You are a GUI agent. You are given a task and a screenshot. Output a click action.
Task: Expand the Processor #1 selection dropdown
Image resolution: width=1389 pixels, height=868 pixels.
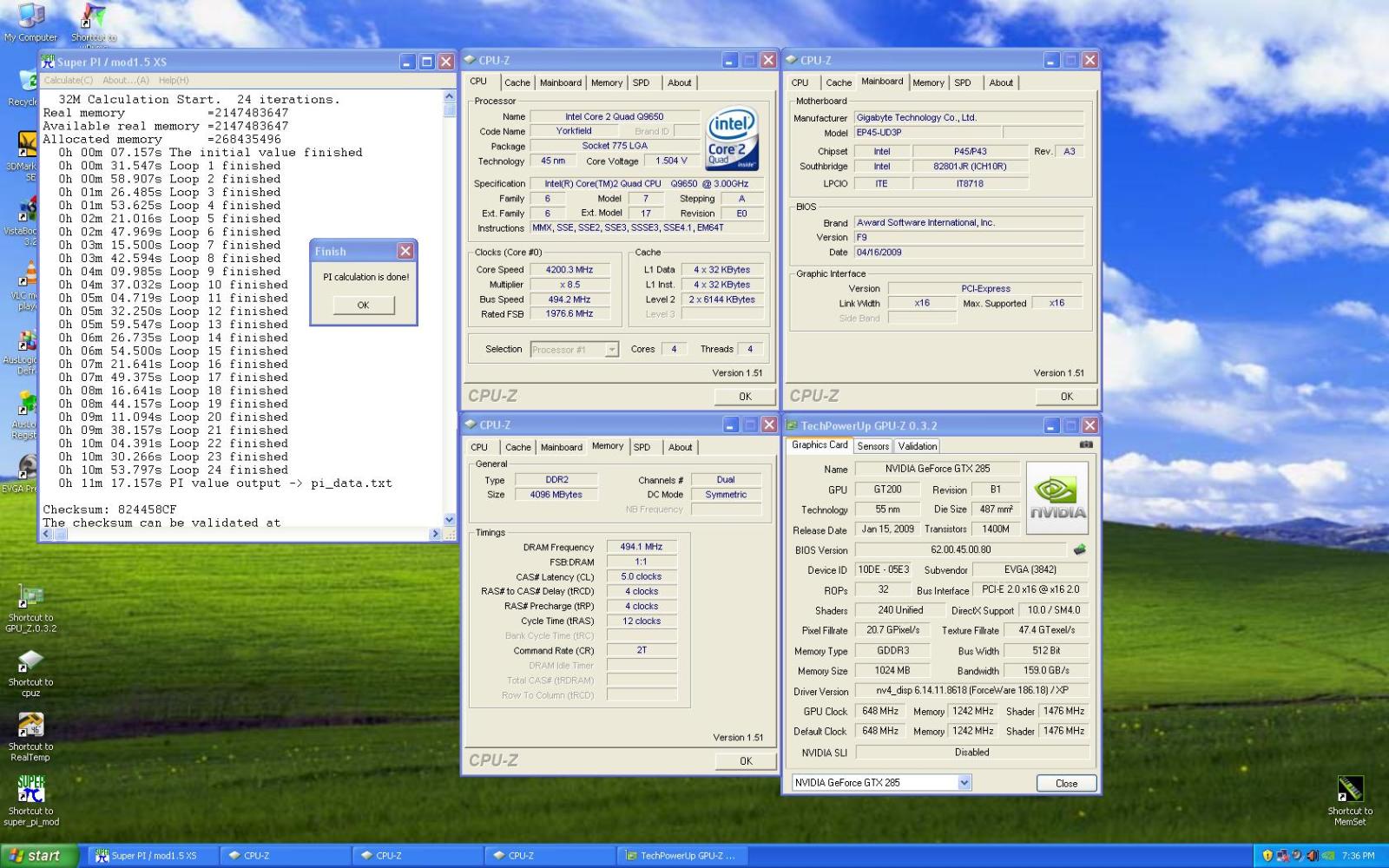(x=612, y=350)
